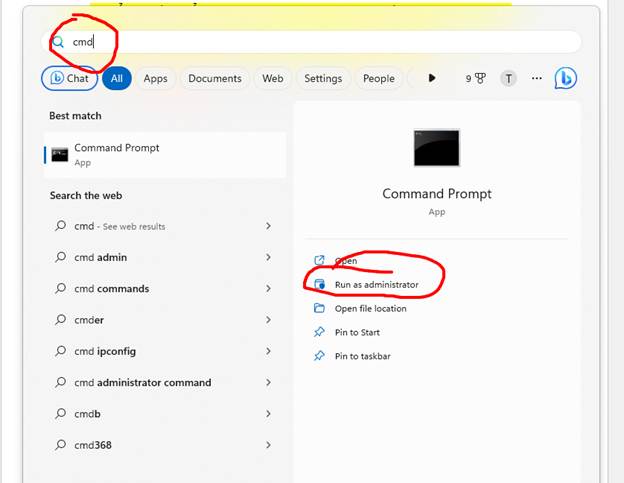This screenshot has width=624, height=483.
Task: Click magnifier icon beside 'cmd commands'
Action: coord(60,288)
